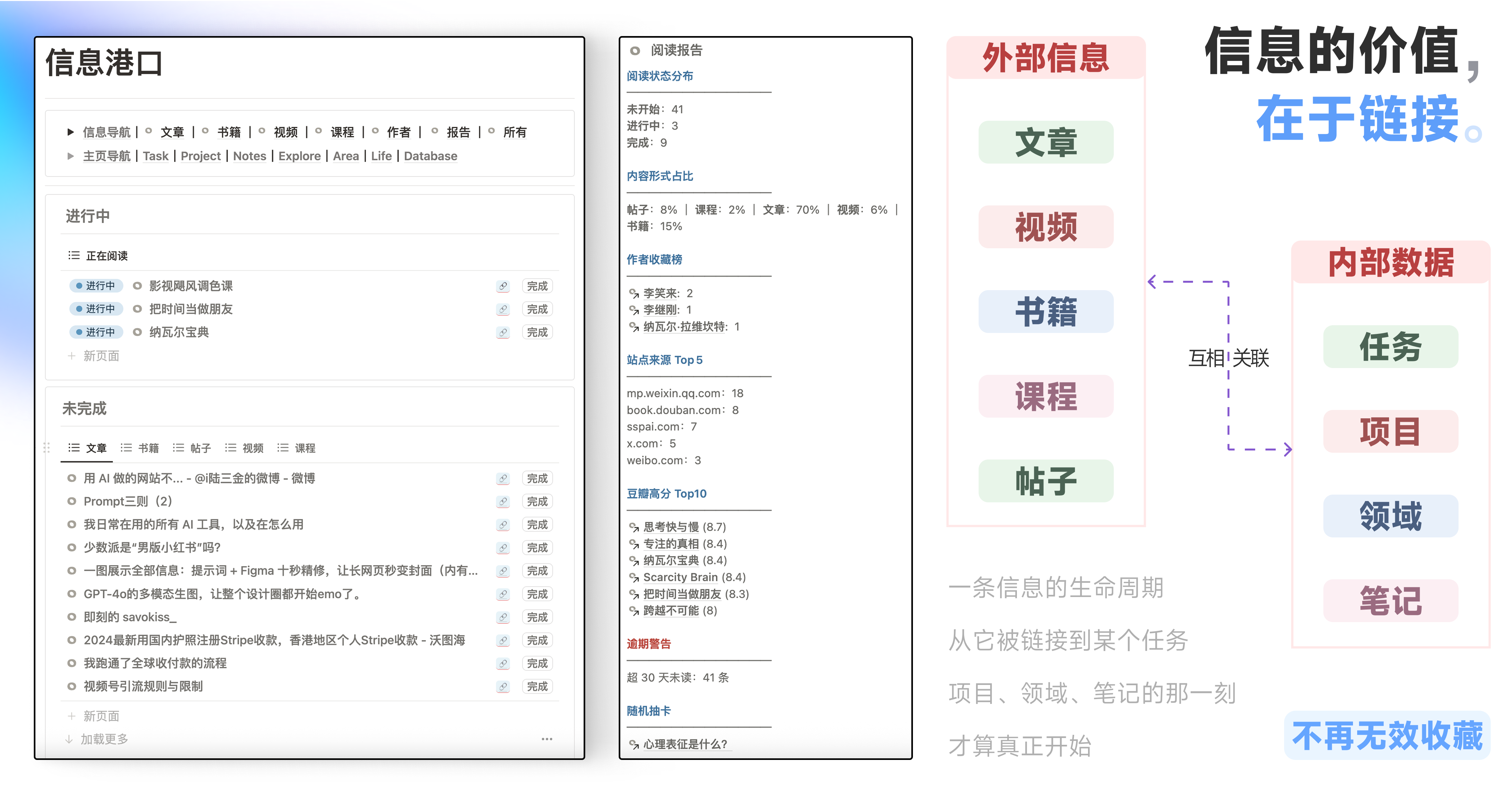Viewport: 1512px width, 796px height.
Task: Open book link Scarcity Brain
Action: 681,578
